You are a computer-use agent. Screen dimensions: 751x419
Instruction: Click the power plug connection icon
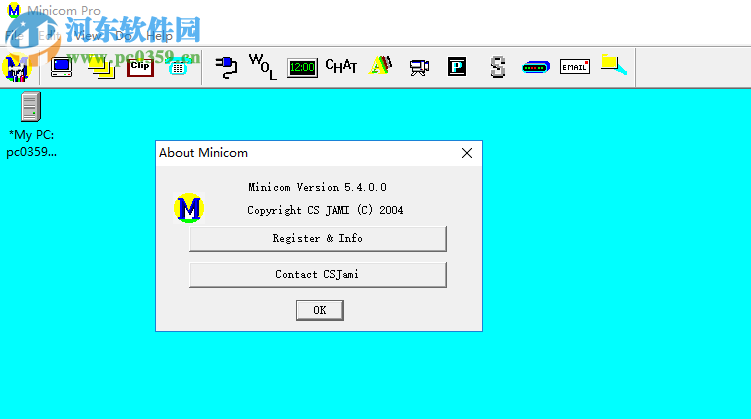click(x=226, y=67)
